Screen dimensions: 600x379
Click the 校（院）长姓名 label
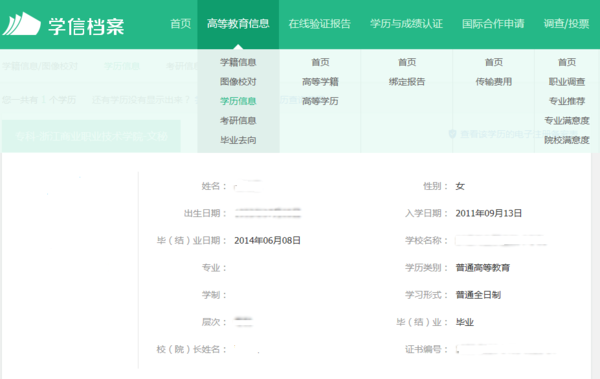click(191, 349)
